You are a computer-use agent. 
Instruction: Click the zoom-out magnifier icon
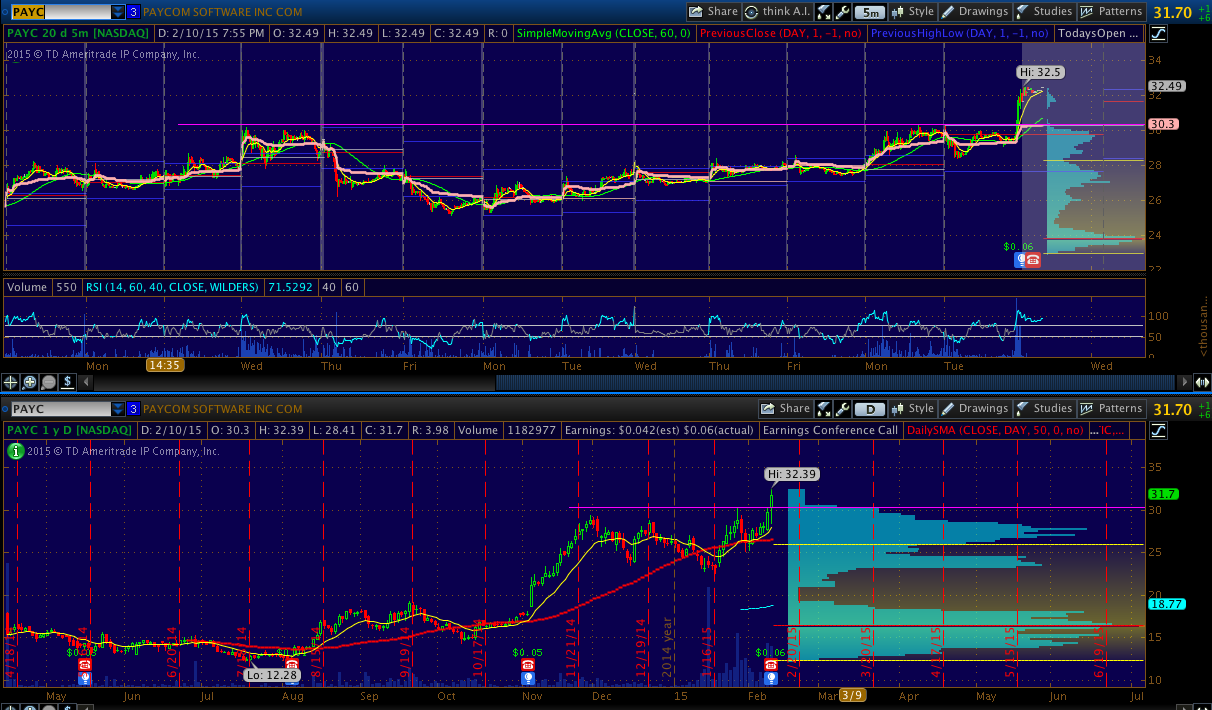[49, 382]
